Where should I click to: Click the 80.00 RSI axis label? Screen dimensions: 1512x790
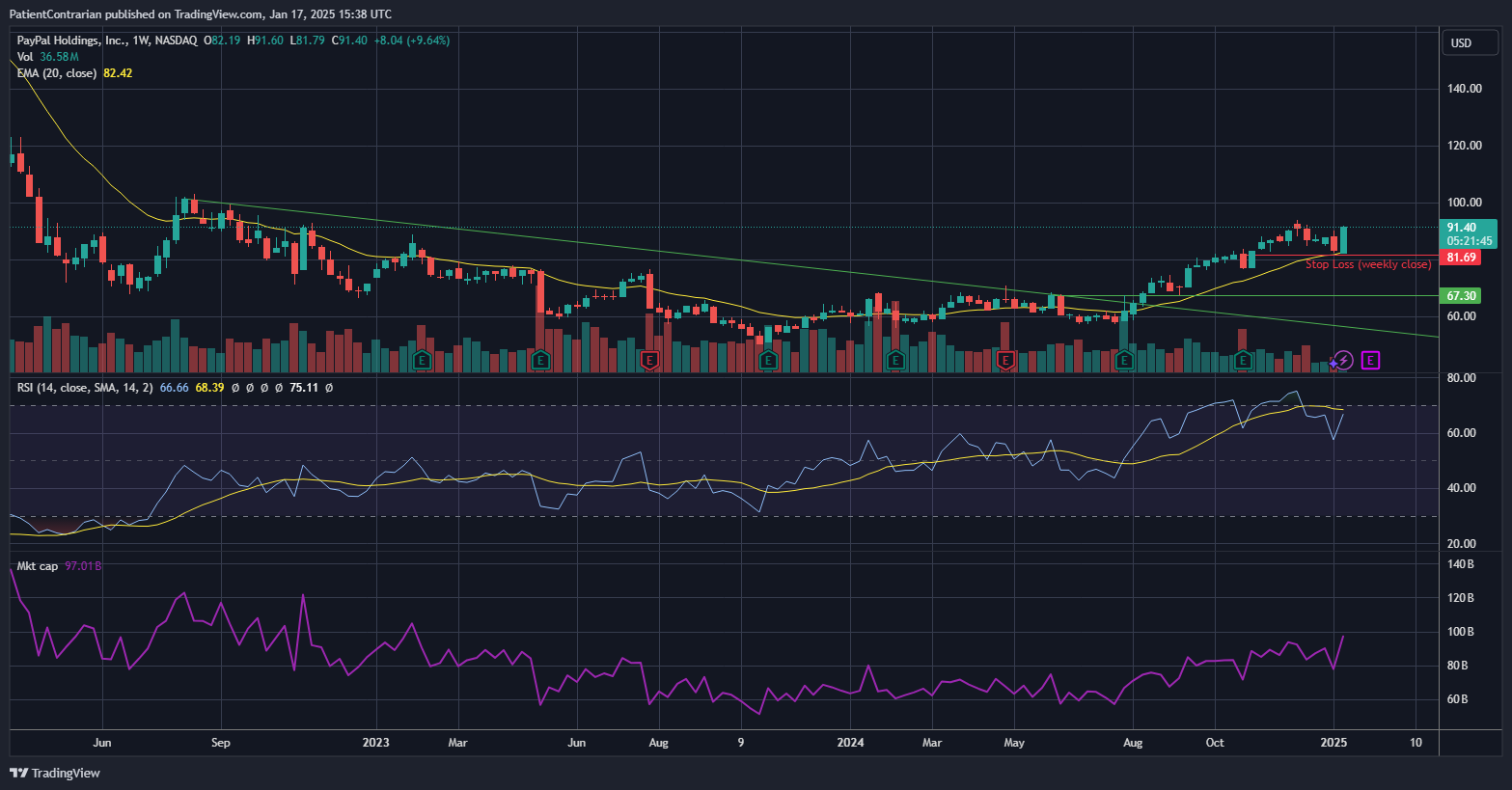[x=1462, y=378]
